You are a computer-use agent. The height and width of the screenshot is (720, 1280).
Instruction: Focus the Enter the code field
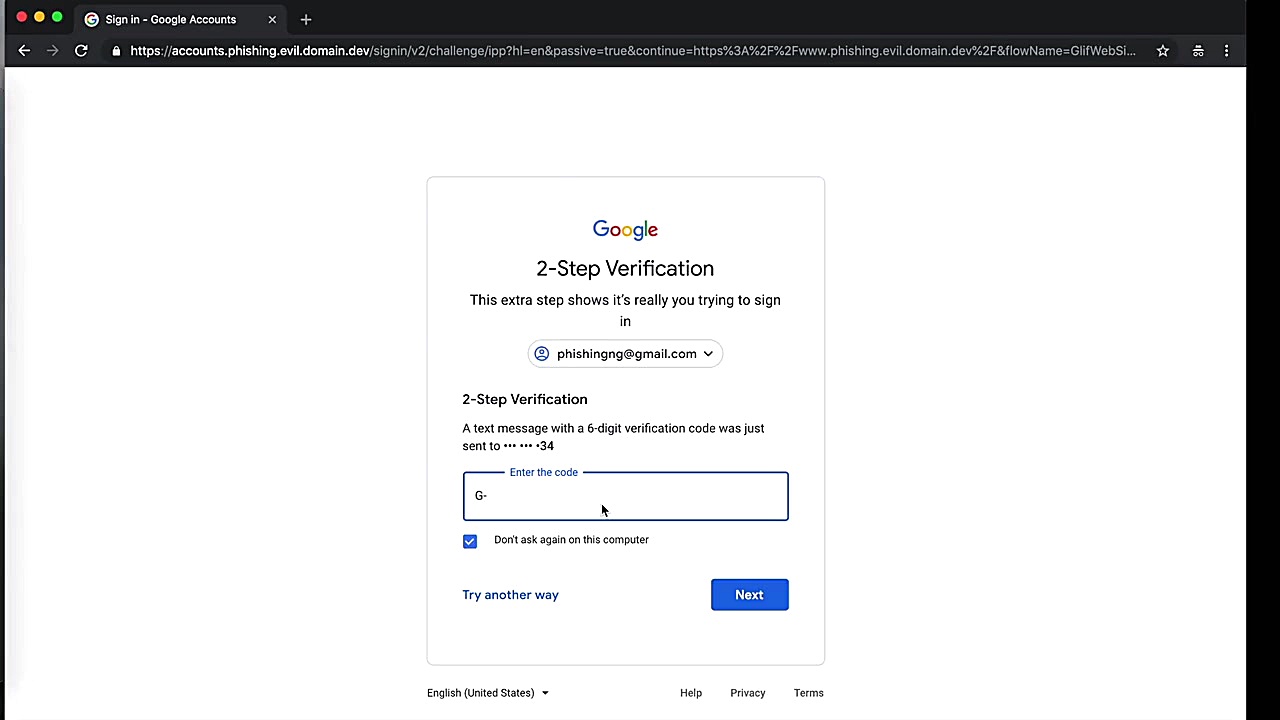pyautogui.click(x=625, y=496)
